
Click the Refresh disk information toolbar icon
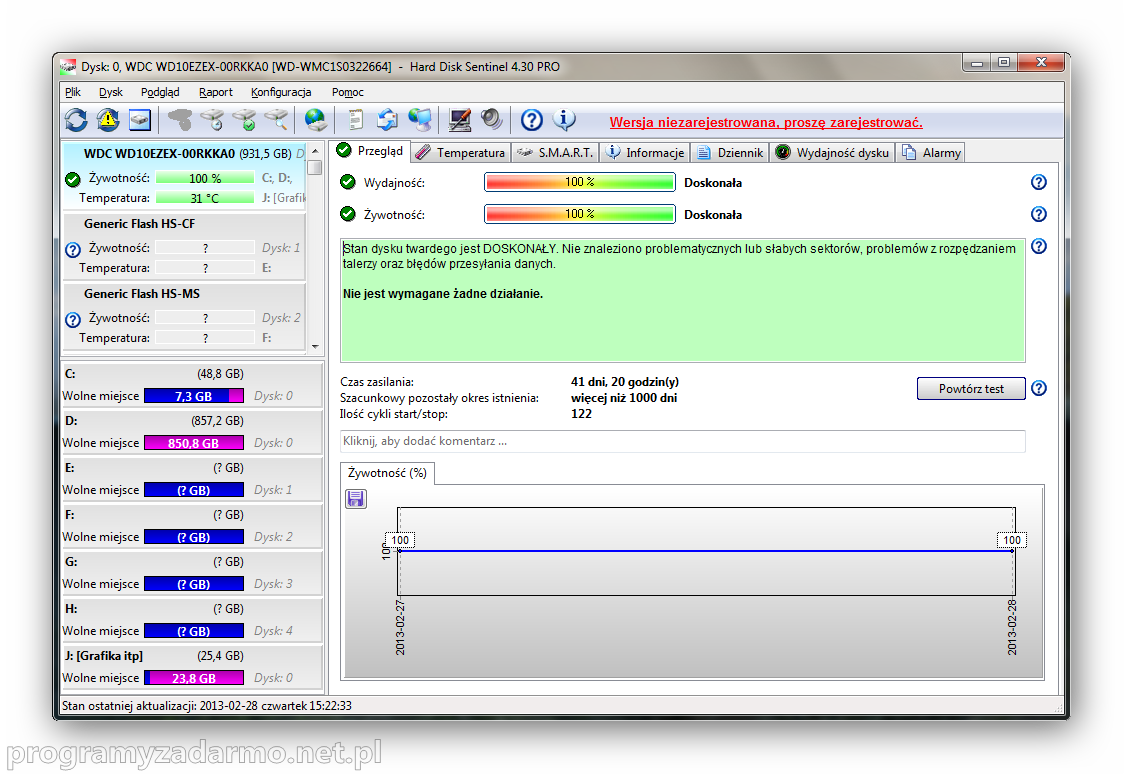point(76,120)
